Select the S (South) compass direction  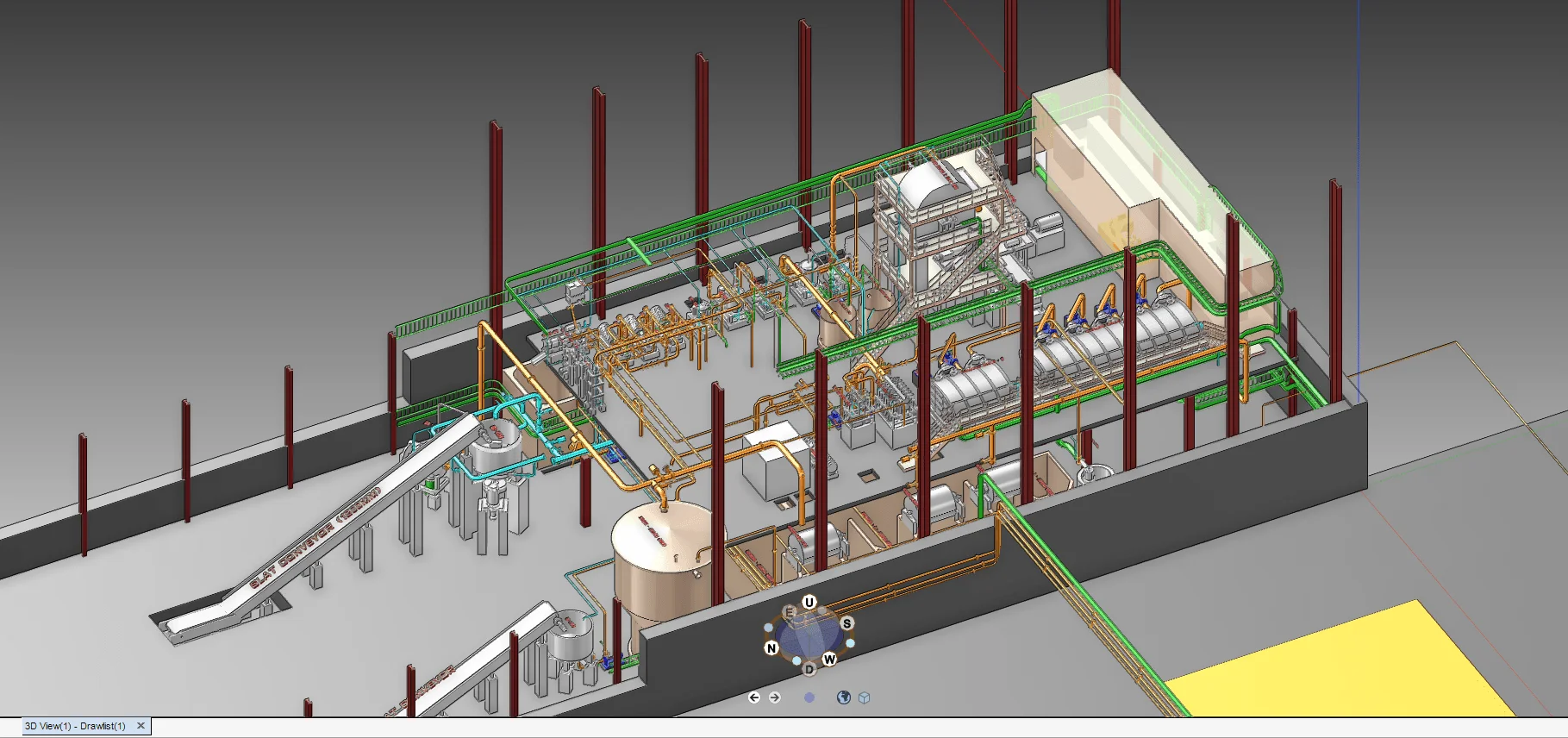(x=846, y=622)
